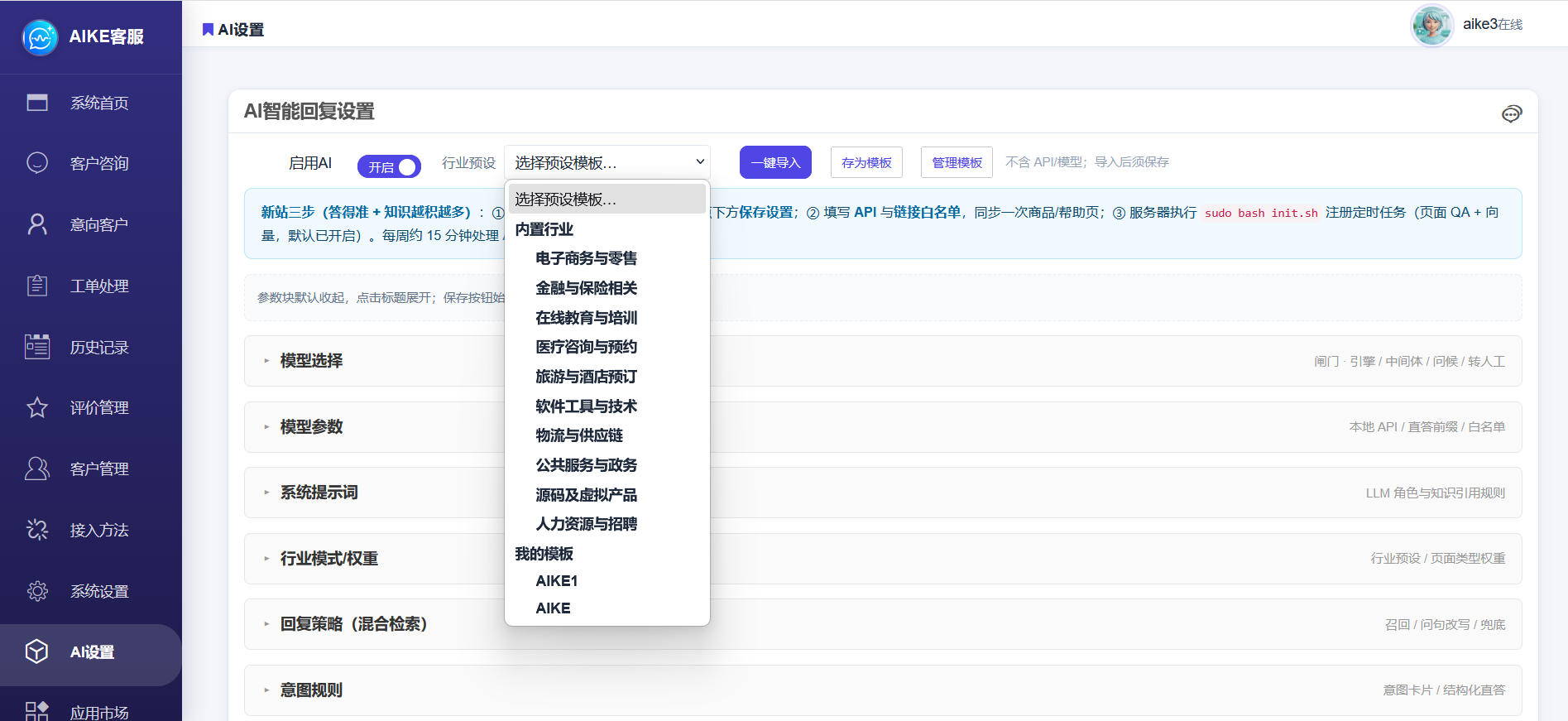The image size is (1568, 721).
Task: Click the aike3 user avatar
Action: coord(1432,25)
